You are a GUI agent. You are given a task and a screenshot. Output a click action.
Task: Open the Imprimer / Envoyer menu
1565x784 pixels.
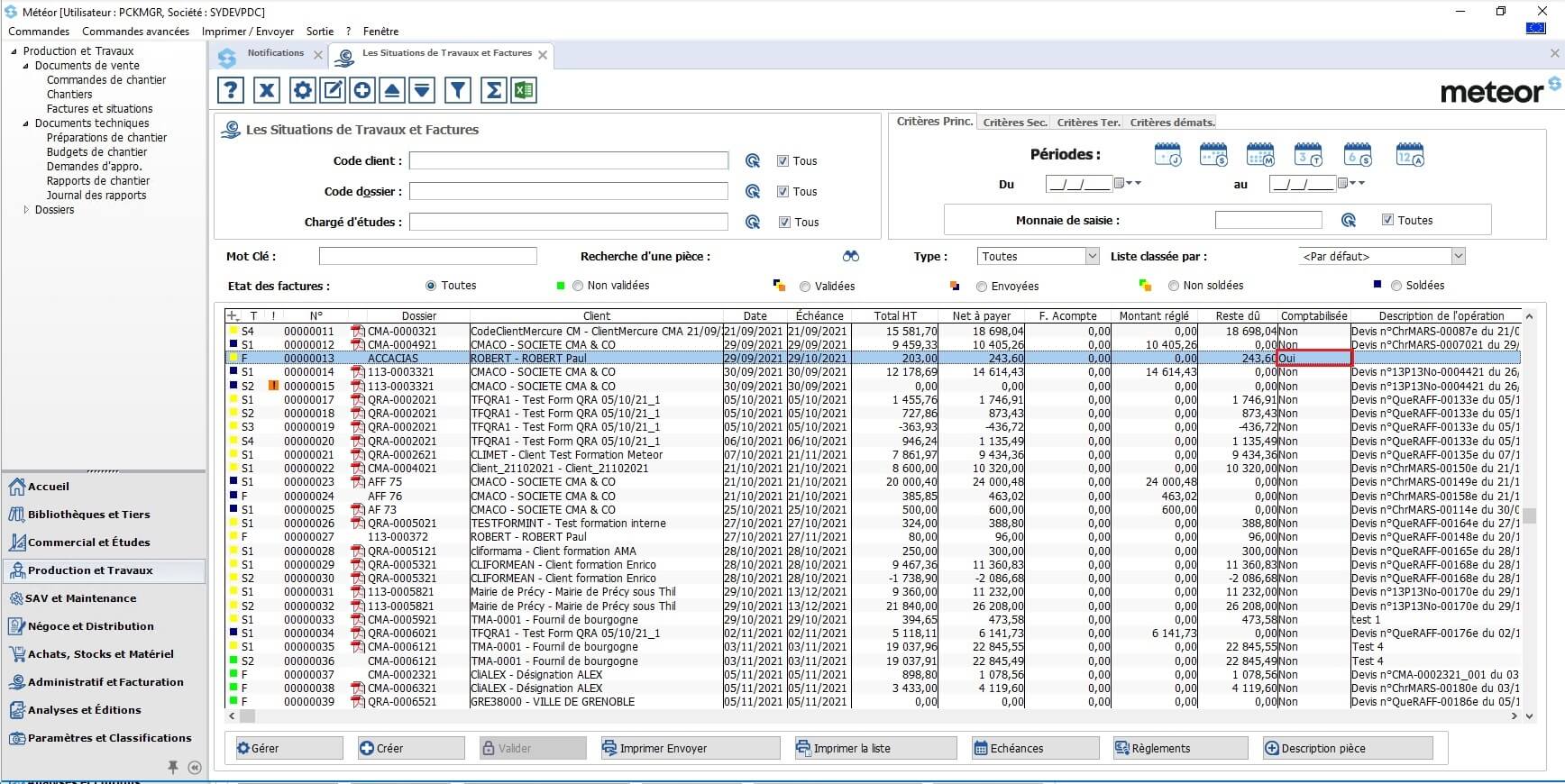(x=248, y=32)
